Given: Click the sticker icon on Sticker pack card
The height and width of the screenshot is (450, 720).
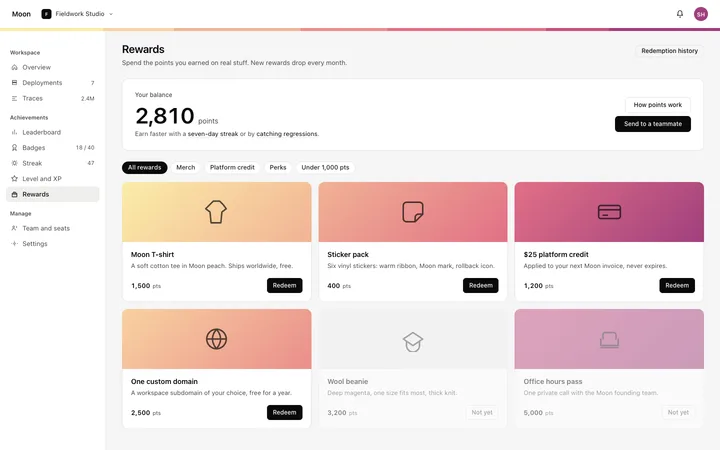Looking at the screenshot, I should [x=413, y=212].
